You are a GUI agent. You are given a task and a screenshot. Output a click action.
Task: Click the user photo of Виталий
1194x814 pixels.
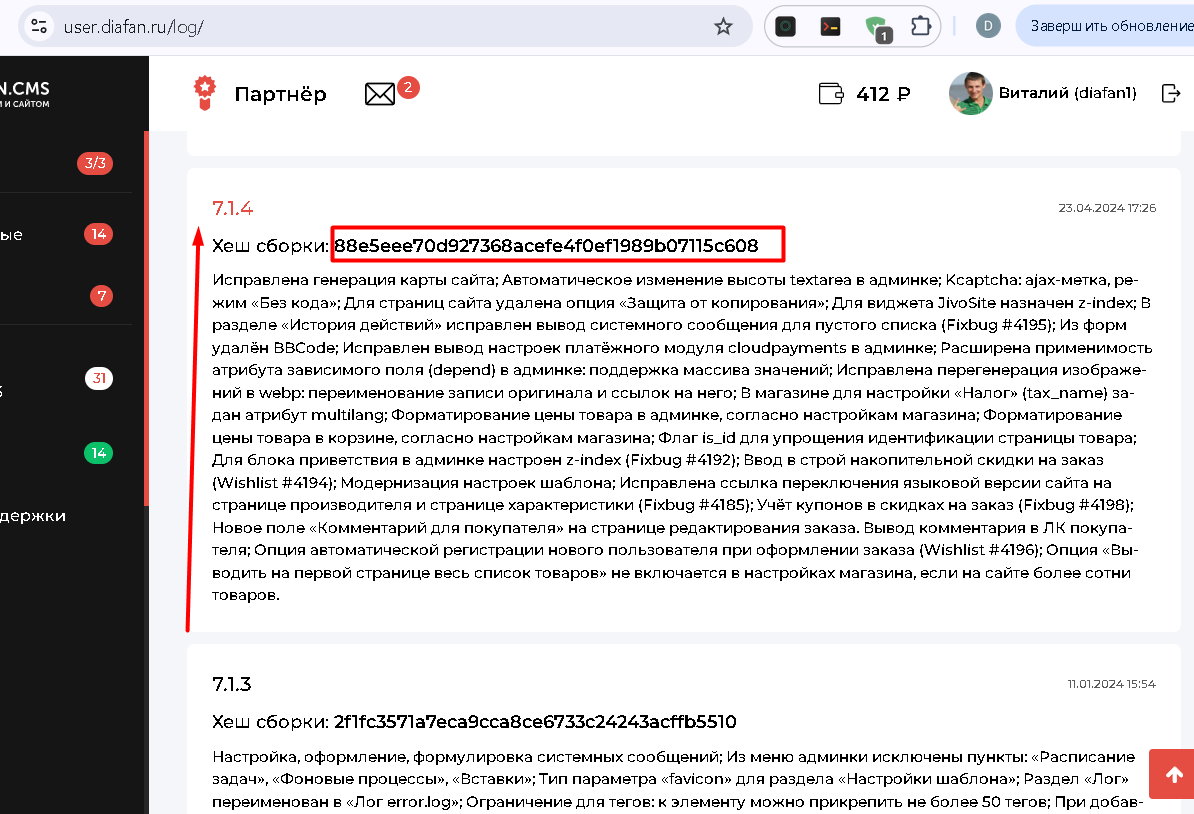tap(970, 94)
